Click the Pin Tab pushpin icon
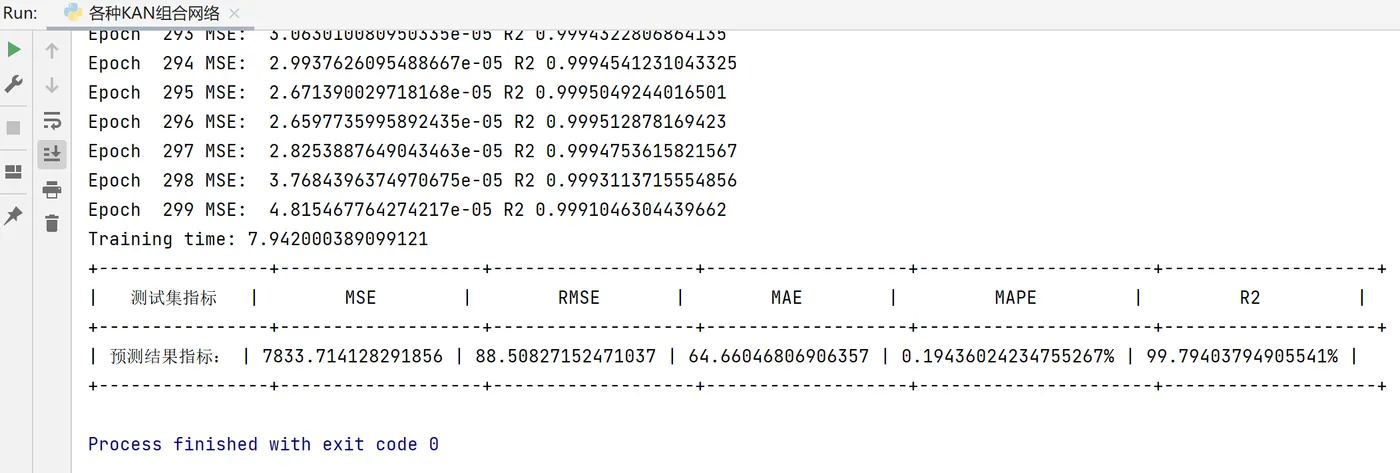The width and height of the screenshot is (1400, 473). pos(14,216)
